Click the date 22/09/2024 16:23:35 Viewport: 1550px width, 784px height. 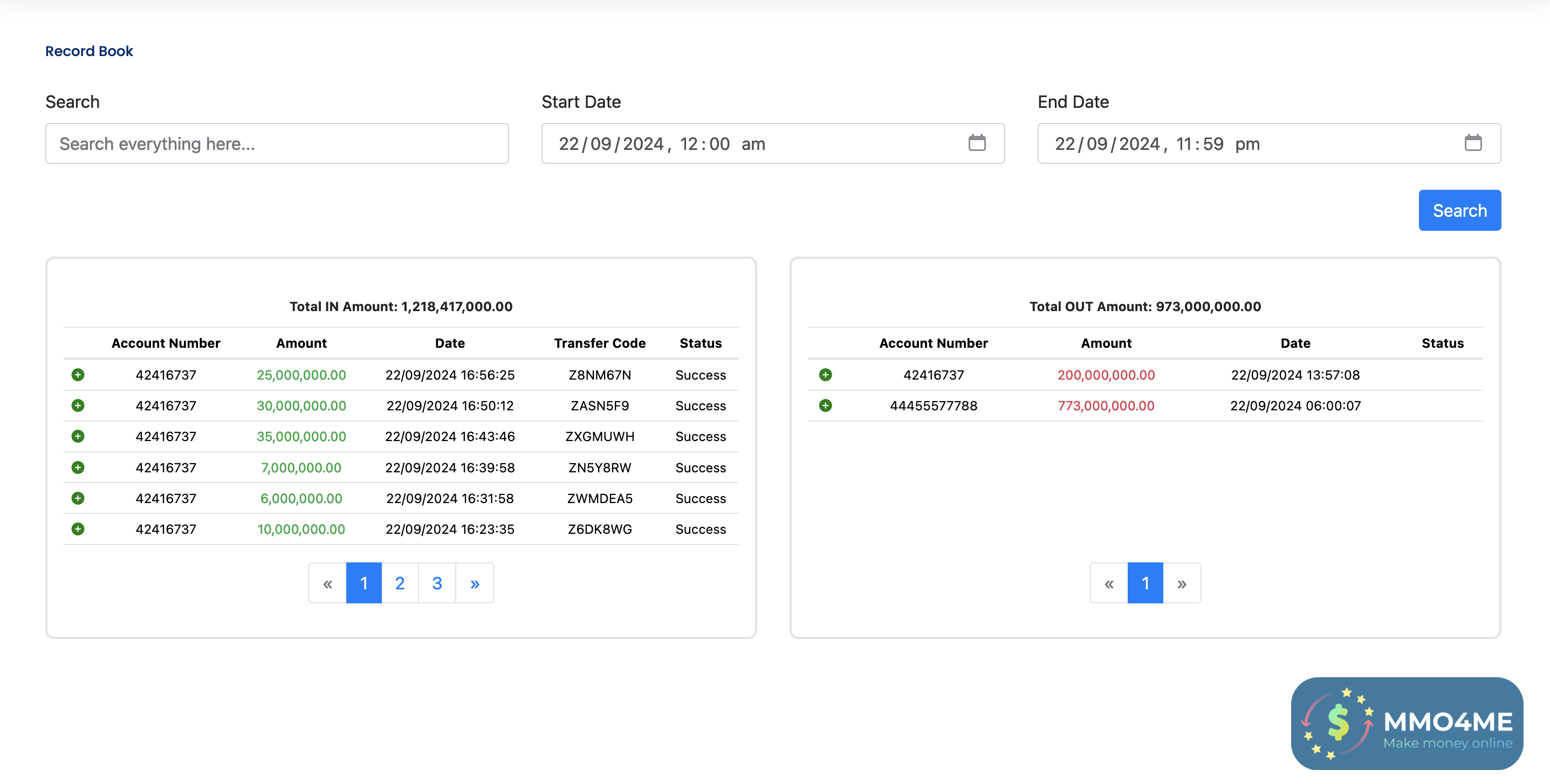tap(450, 529)
